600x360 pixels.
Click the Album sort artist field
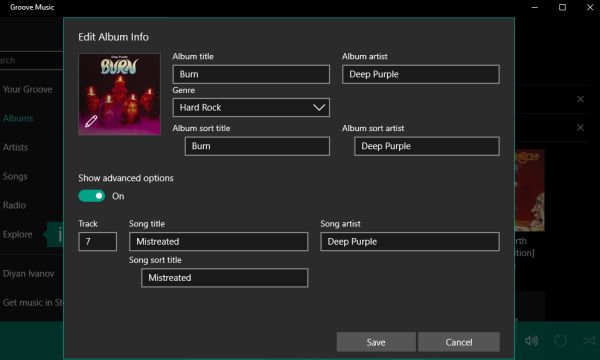(427, 146)
